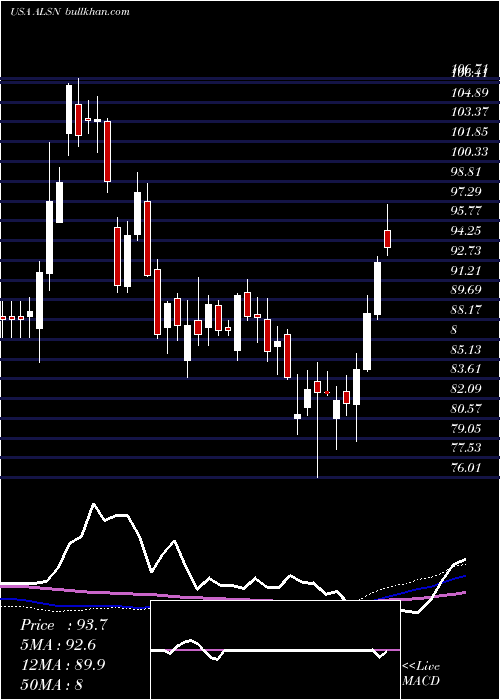
Task: Click the Live MACD label
Action: (421, 673)
